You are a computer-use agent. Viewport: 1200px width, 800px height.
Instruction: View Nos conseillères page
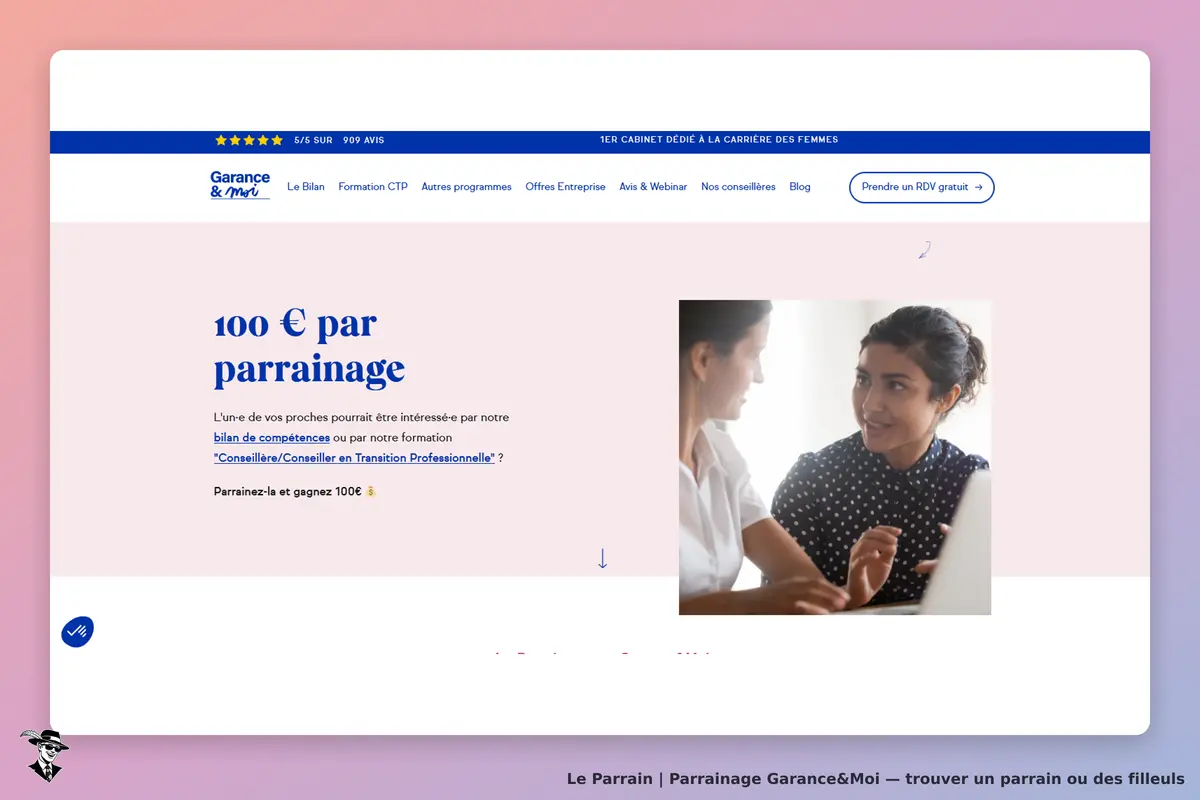coord(738,187)
